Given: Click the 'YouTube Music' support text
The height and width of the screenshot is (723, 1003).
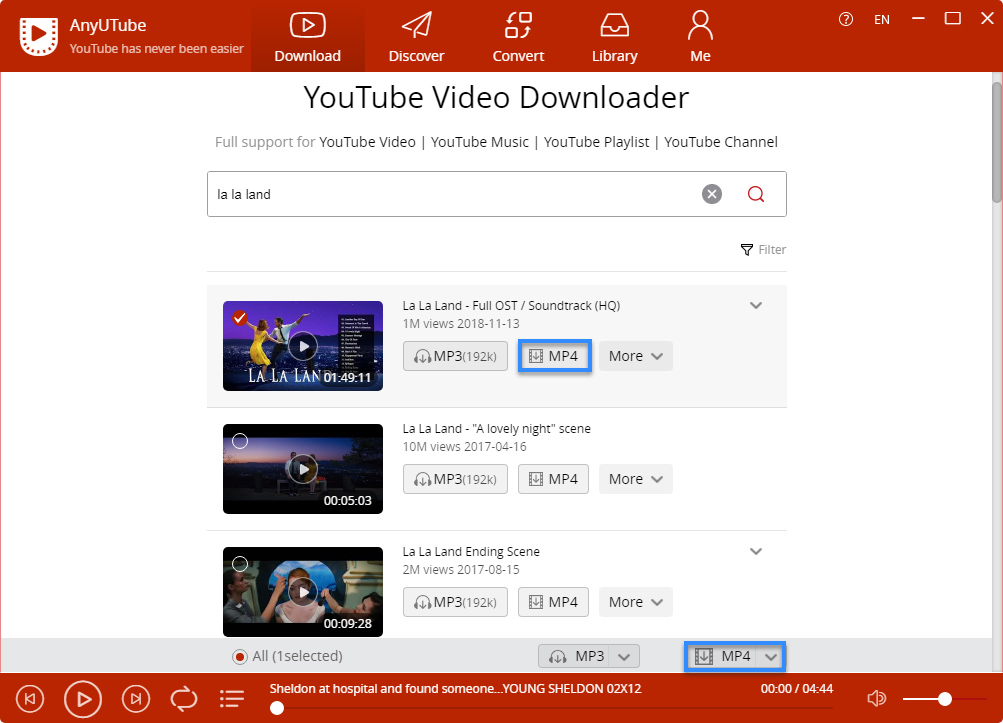Looking at the screenshot, I should tap(480, 142).
